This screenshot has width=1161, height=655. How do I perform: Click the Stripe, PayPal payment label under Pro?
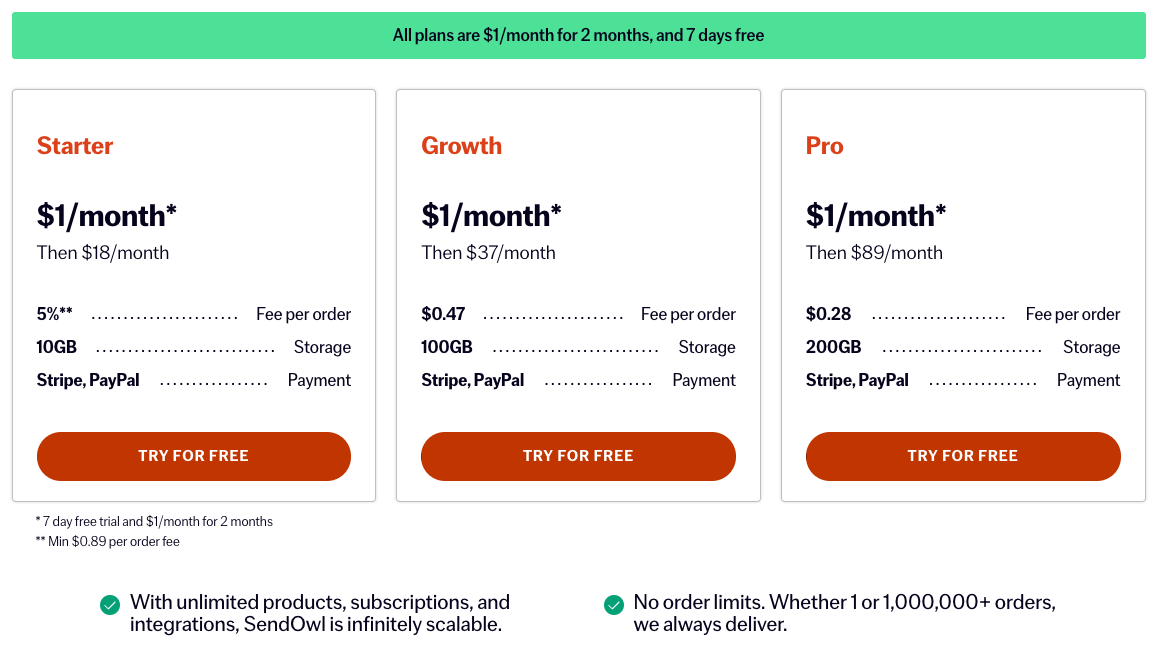[857, 380]
